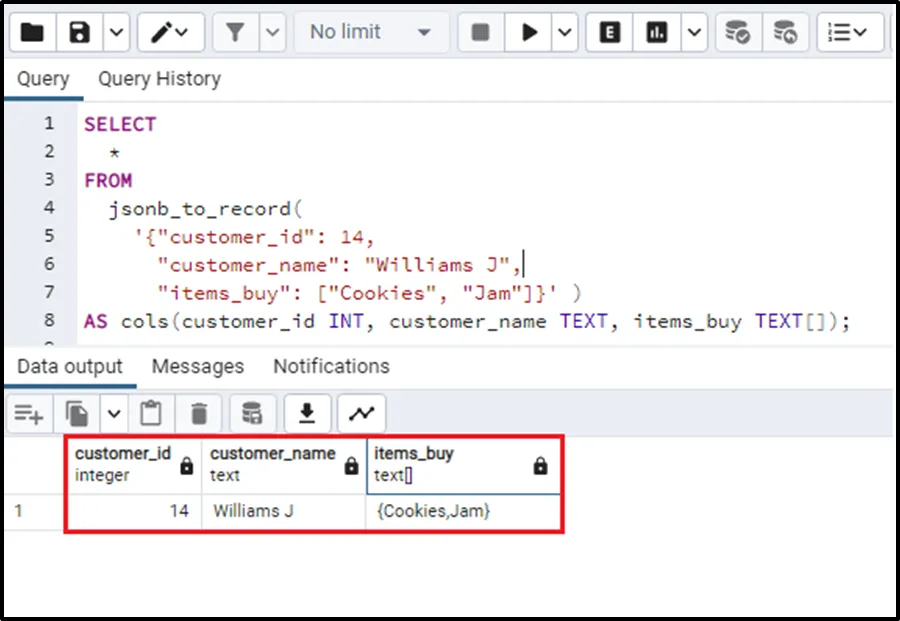Open the filter options dropdown arrow
The width and height of the screenshot is (900, 621).
coord(272,33)
